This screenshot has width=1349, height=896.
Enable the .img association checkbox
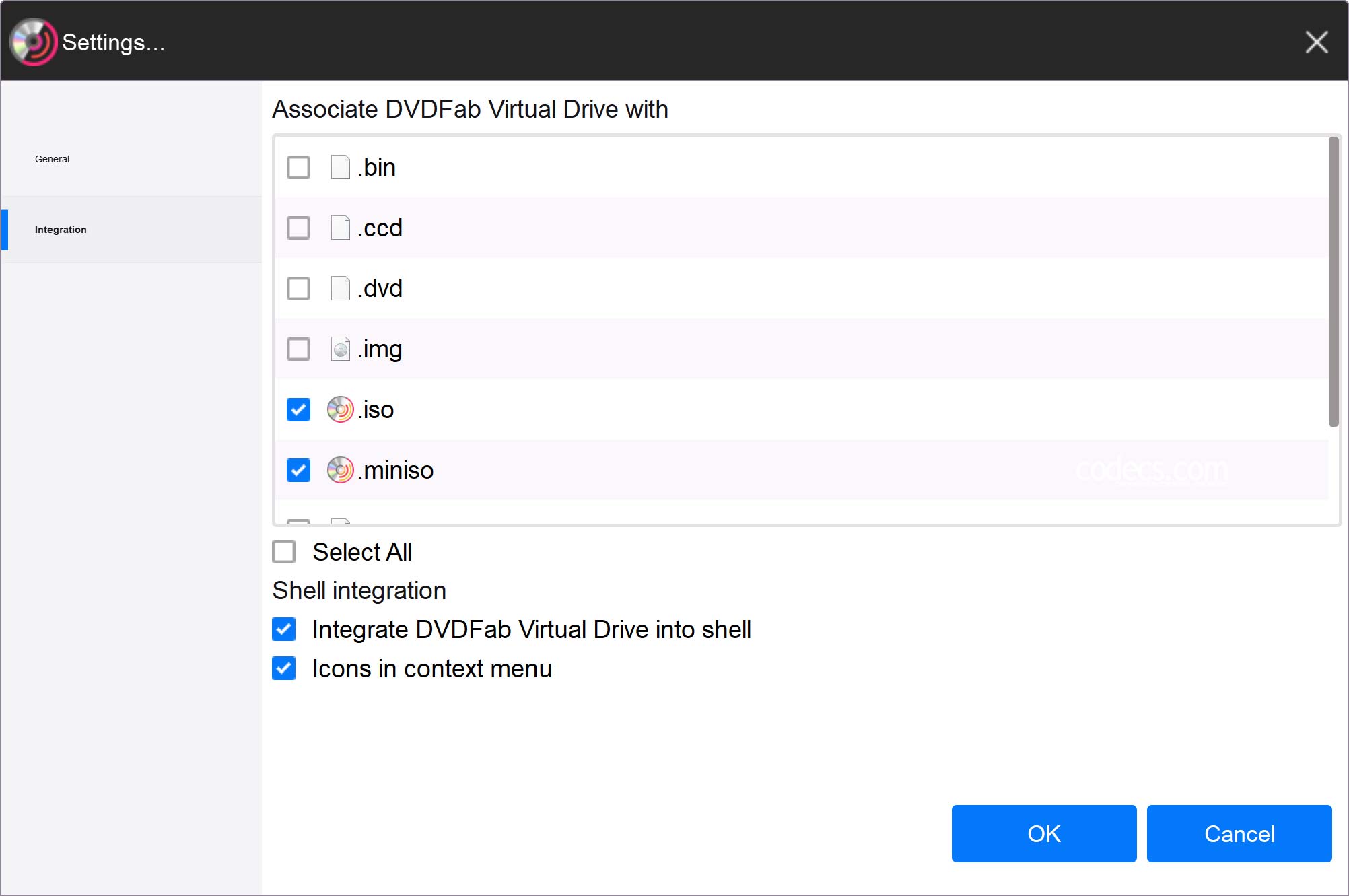click(x=298, y=349)
